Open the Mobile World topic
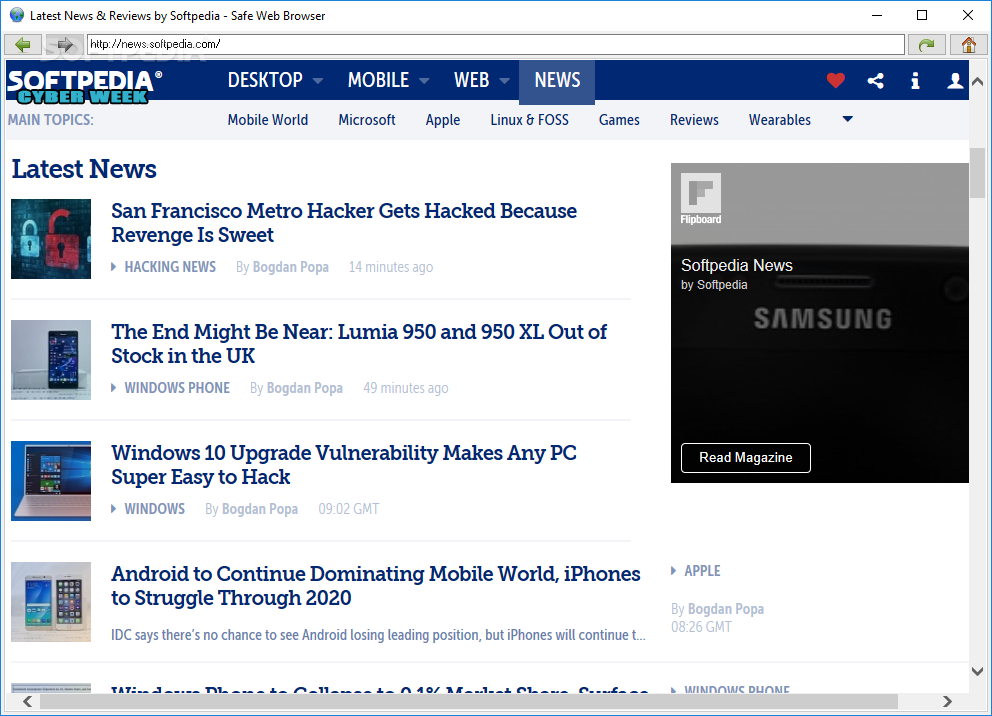The height and width of the screenshot is (716, 992). click(268, 120)
